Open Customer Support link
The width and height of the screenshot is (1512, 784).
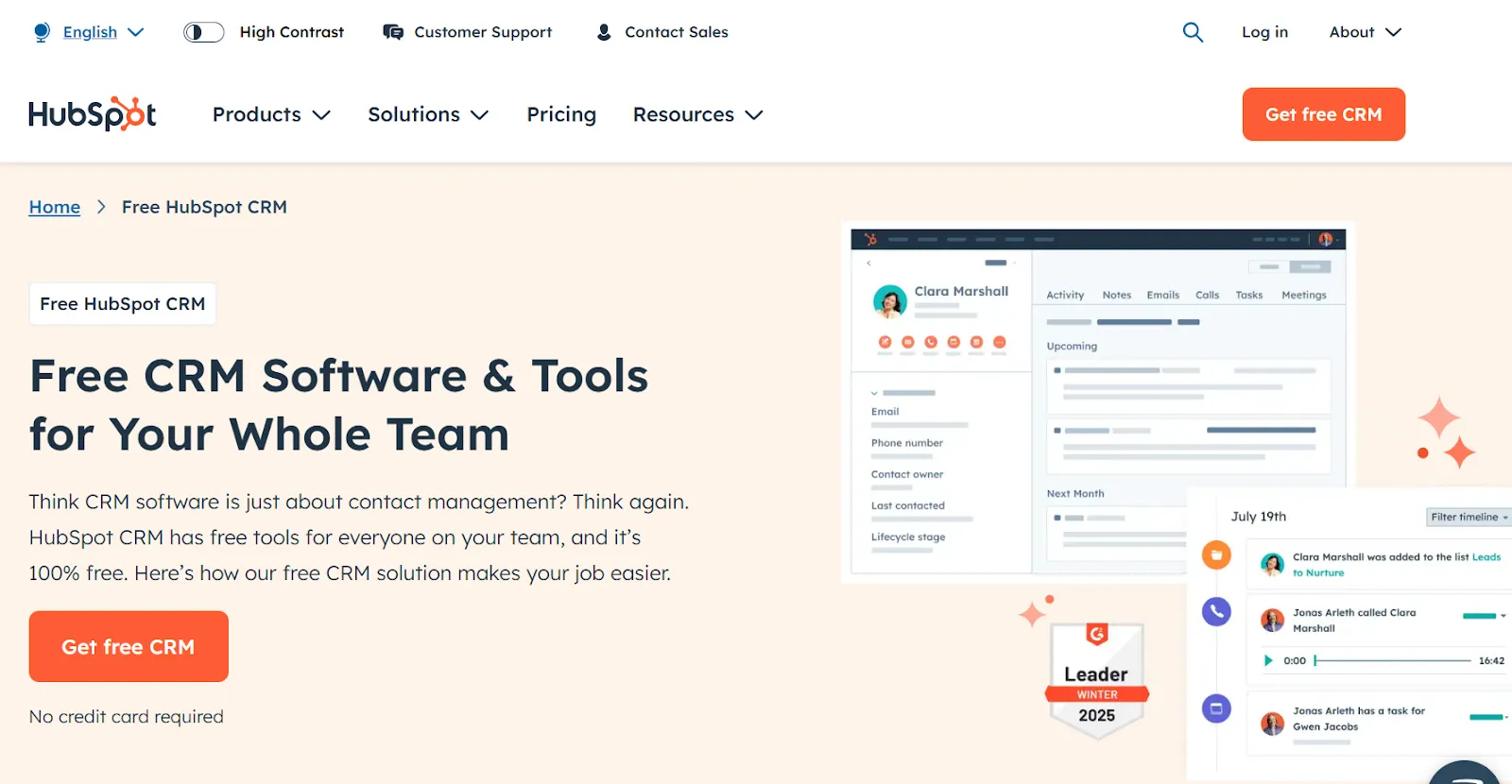[483, 32]
